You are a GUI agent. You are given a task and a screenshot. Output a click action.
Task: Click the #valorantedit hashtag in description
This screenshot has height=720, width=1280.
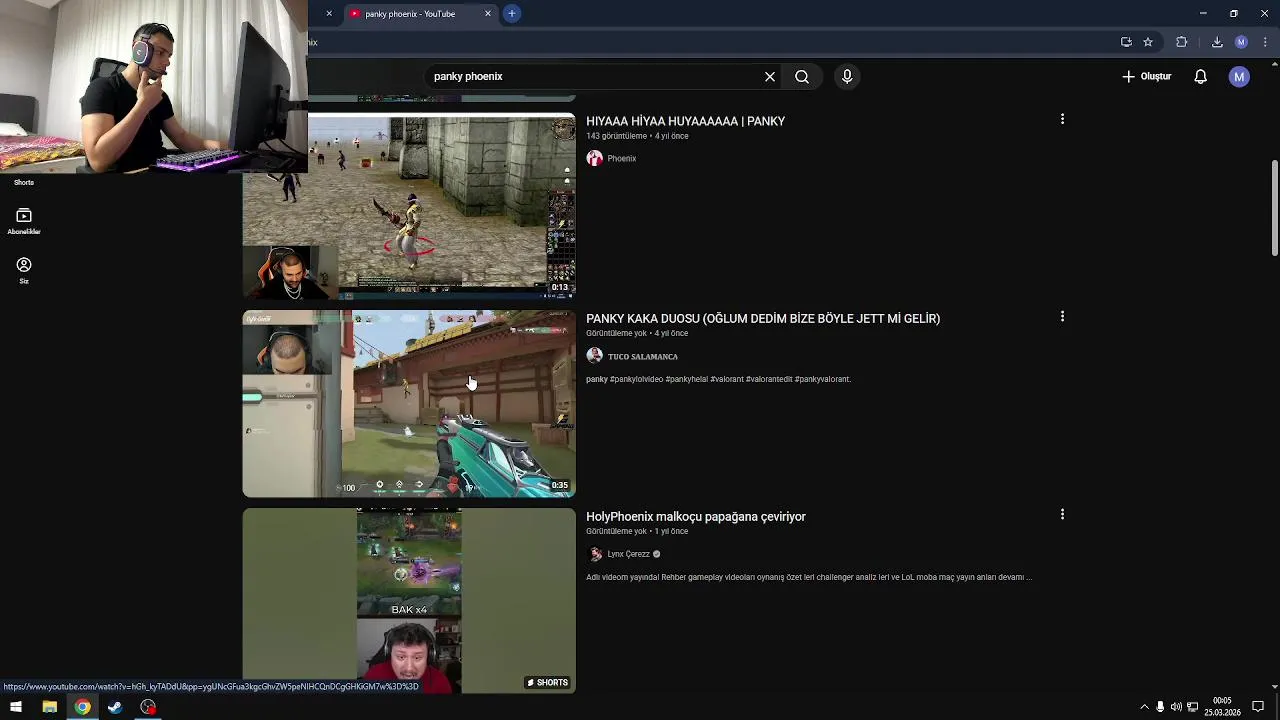pyautogui.click(x=769, y=380)
